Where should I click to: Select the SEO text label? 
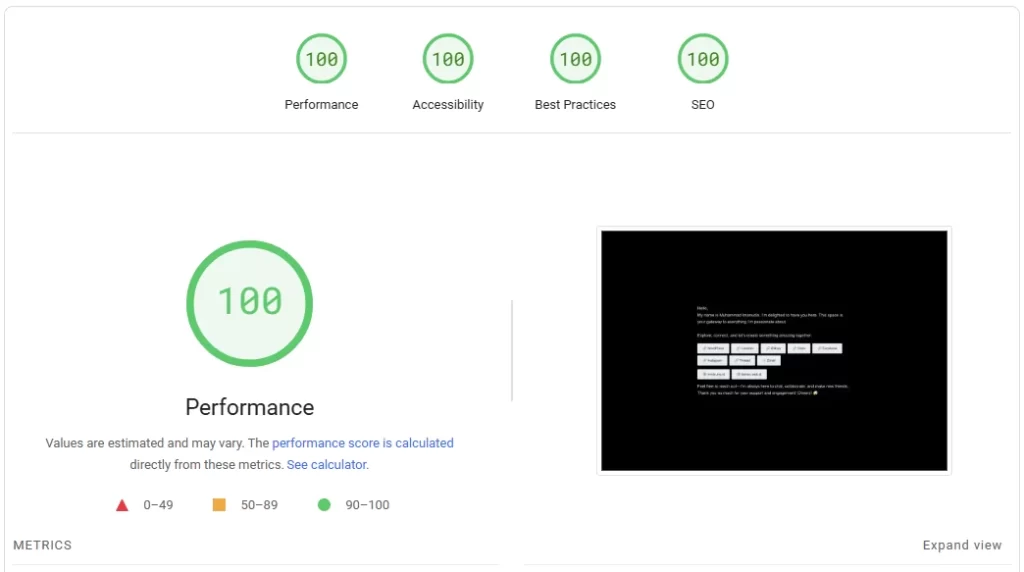click(x=703, y=105)
